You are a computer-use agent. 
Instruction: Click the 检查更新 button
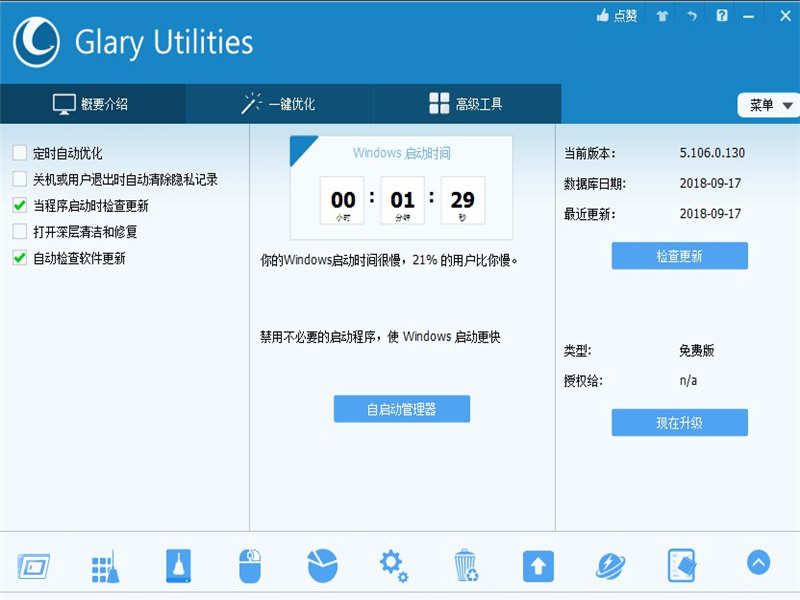pyautogui.click(x=679, y=255)
